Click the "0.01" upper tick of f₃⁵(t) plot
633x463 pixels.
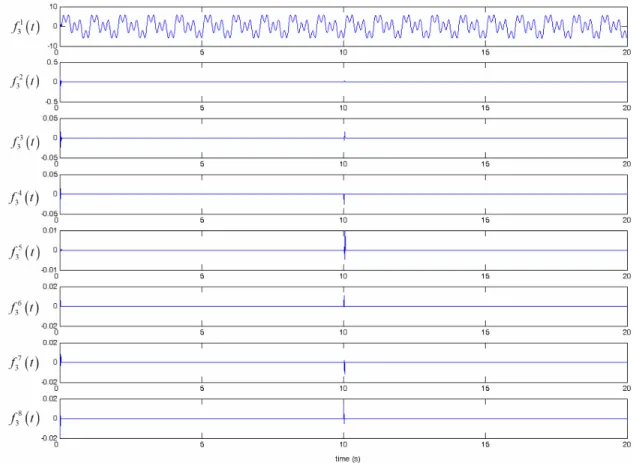[51, 230]
